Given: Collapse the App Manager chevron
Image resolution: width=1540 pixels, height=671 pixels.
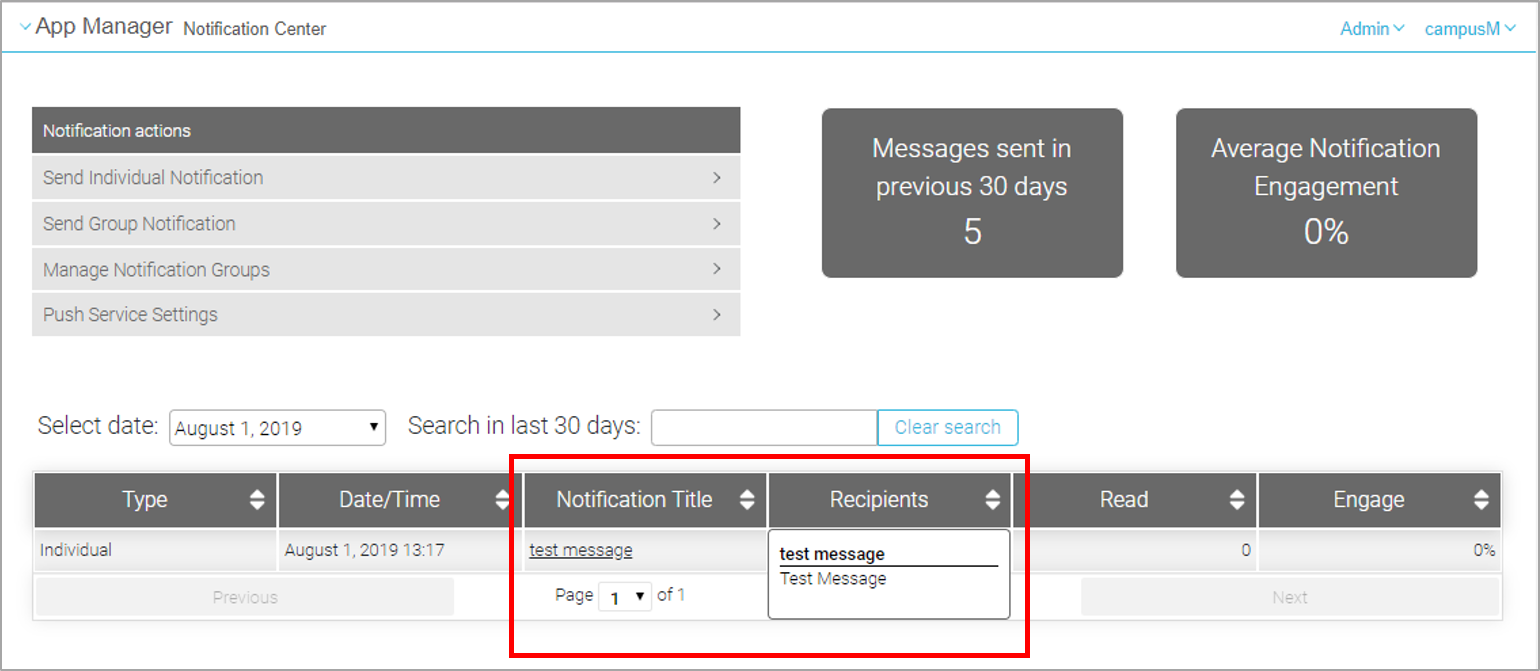Looking at the screenshot, I should [26, 27].
